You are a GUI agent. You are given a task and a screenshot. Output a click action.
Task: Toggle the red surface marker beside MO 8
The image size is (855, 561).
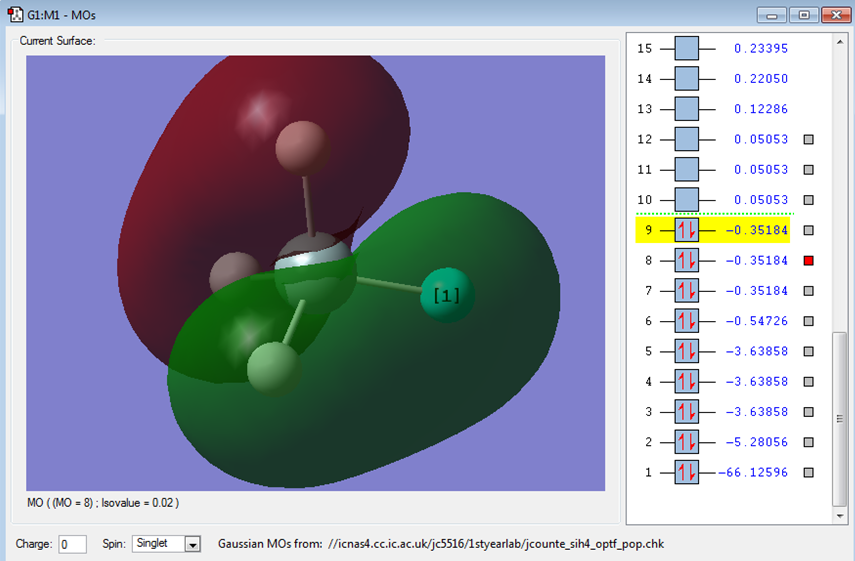pyautogui.click(x=809, y=260)
